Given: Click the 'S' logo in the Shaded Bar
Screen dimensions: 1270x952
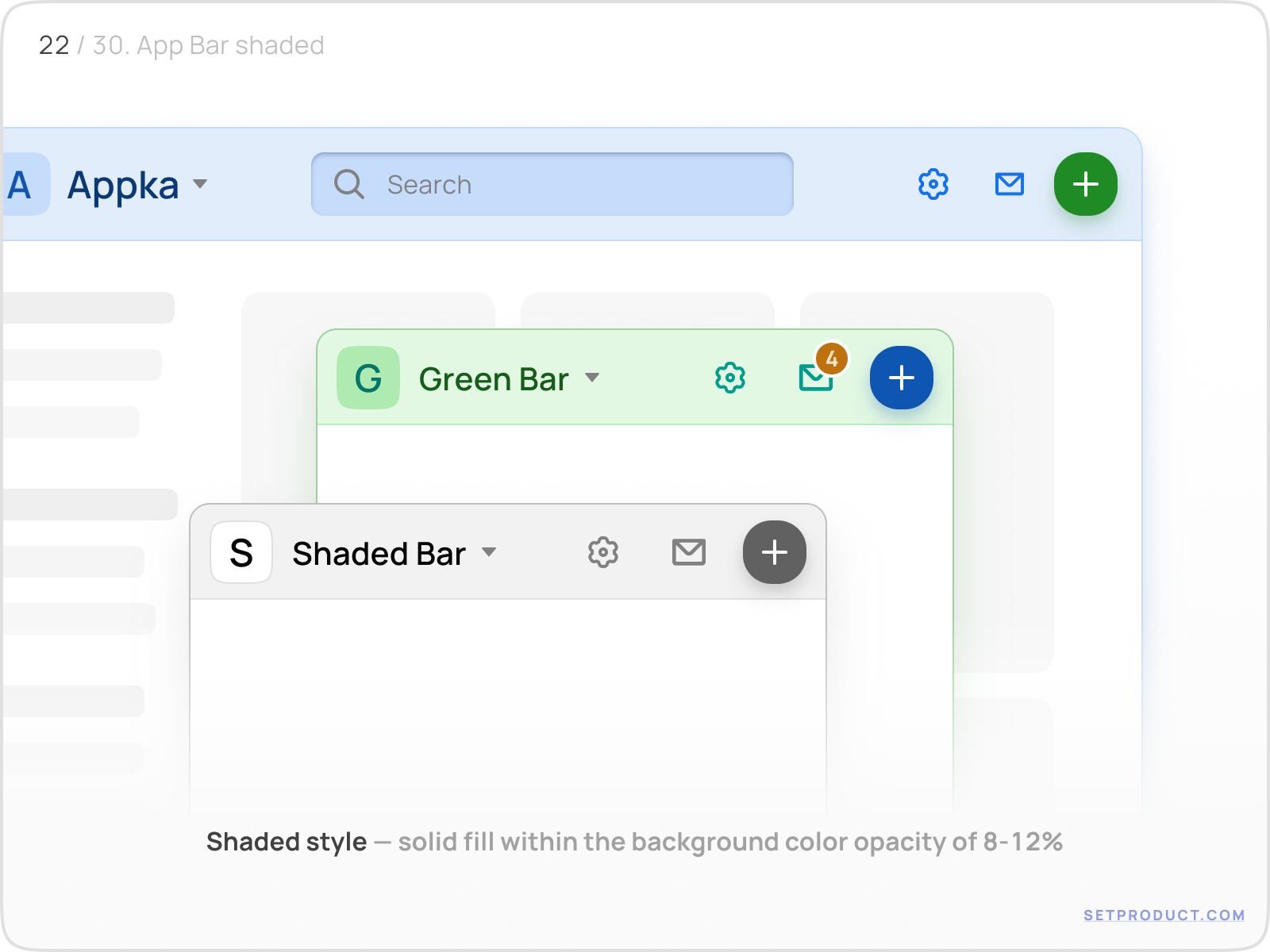Looking at the screenshot, I should (241, 552).
